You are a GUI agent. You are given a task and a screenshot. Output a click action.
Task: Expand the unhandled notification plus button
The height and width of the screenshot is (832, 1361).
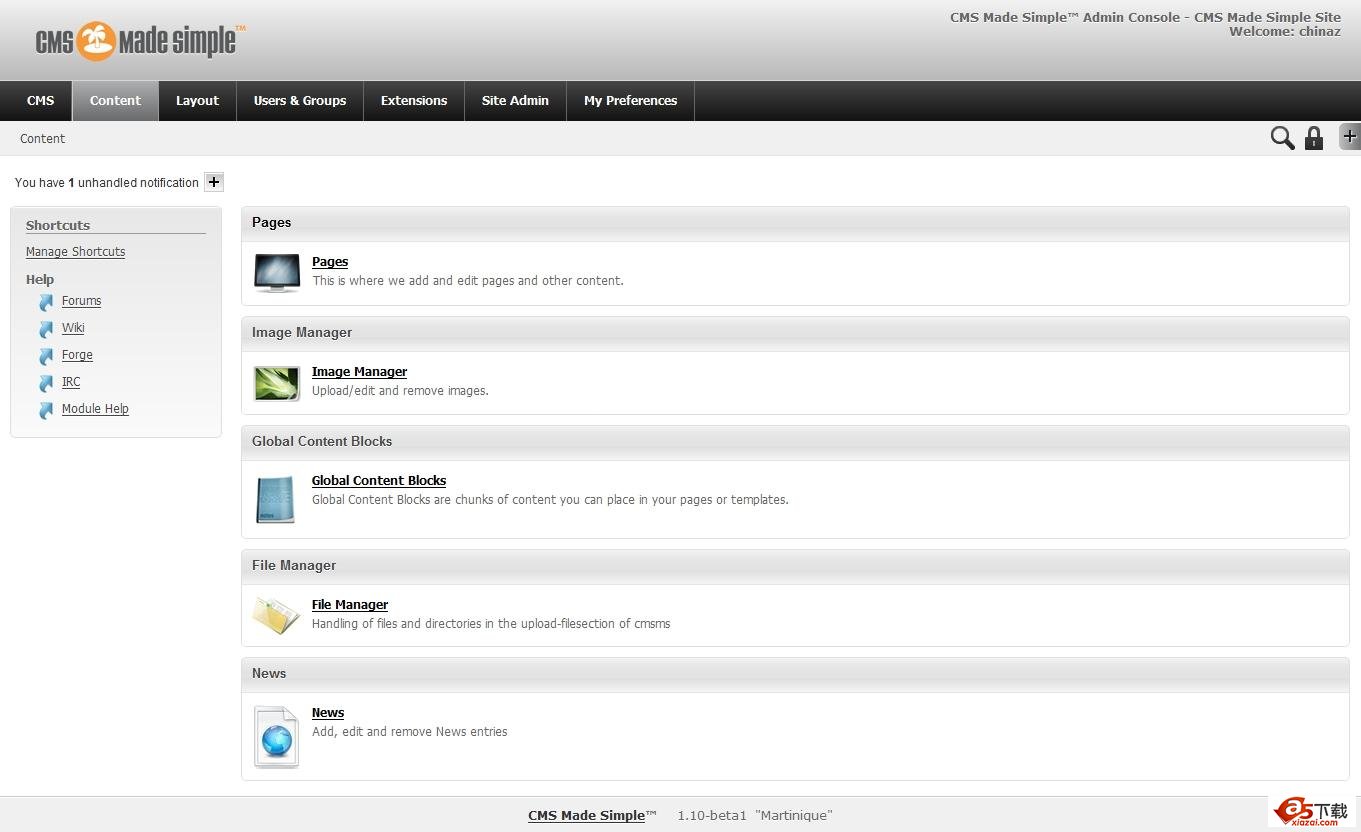(214, 182)
